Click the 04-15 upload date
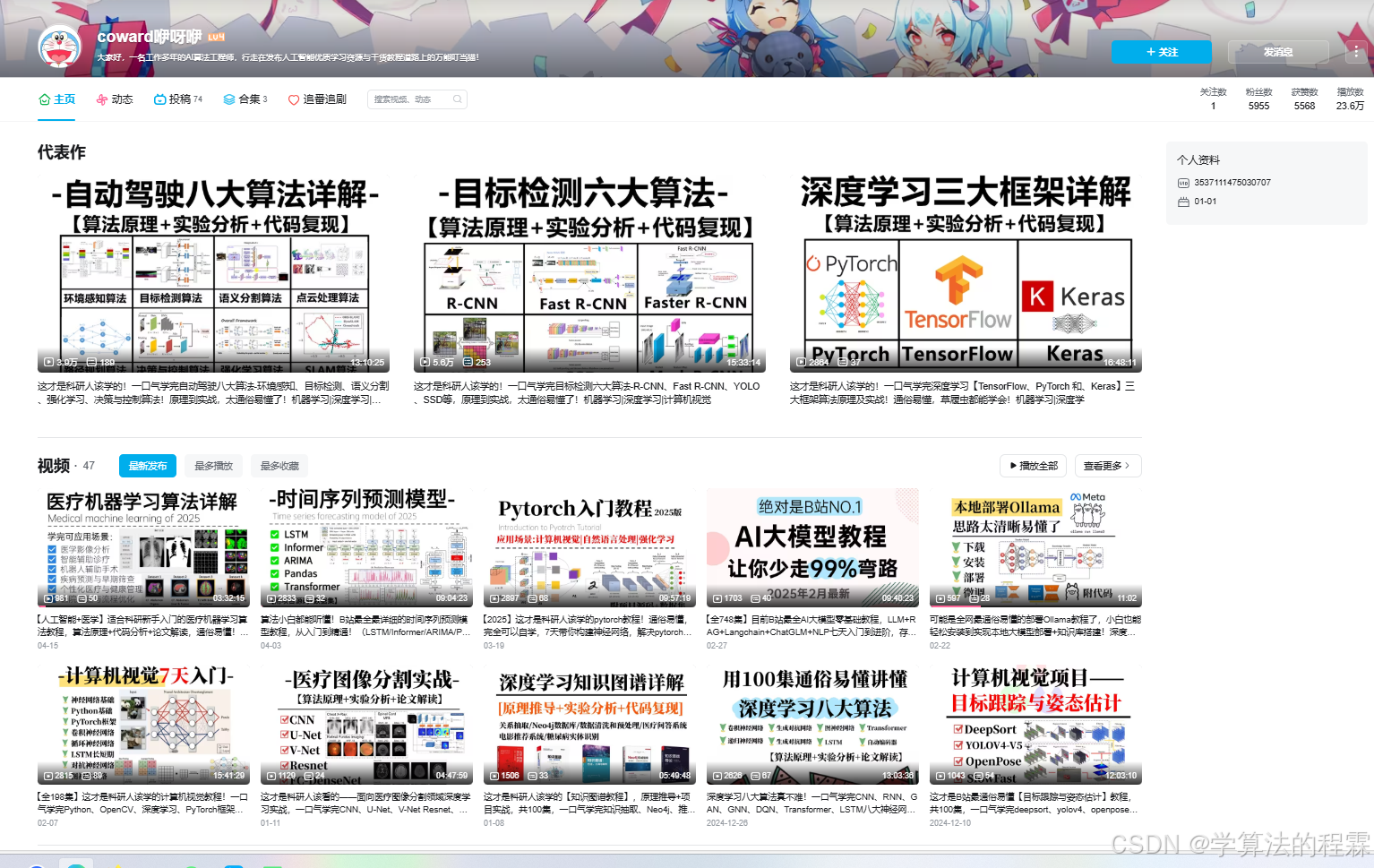Screen dimensions: 1374x868 [x=47, y=645]
